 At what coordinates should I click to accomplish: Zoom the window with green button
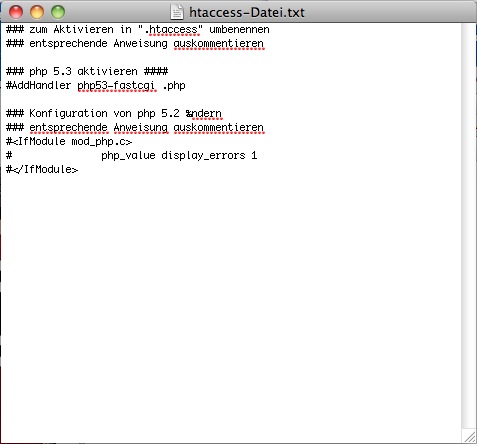point(58,12)
